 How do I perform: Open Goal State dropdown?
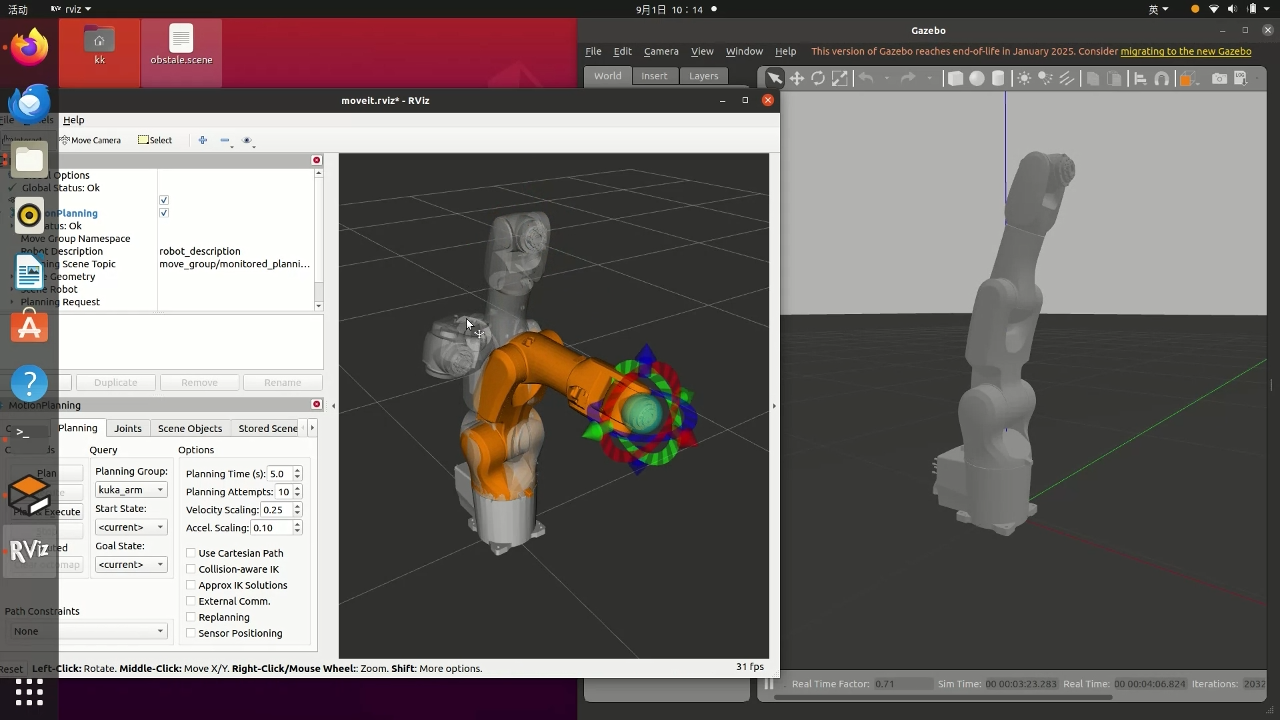pyautogui.click(x=131, y=564)
